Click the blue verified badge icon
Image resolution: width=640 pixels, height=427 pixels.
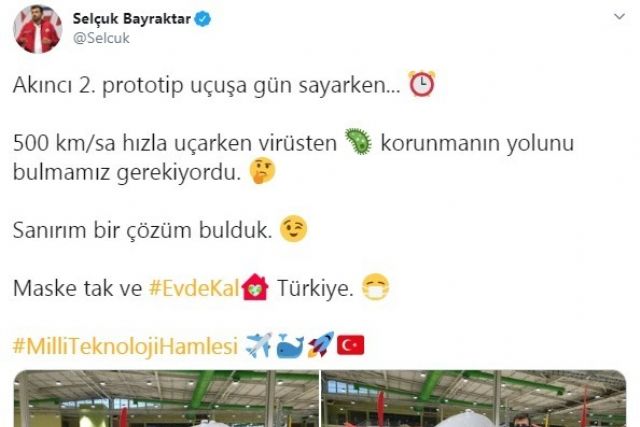(202, 19)
